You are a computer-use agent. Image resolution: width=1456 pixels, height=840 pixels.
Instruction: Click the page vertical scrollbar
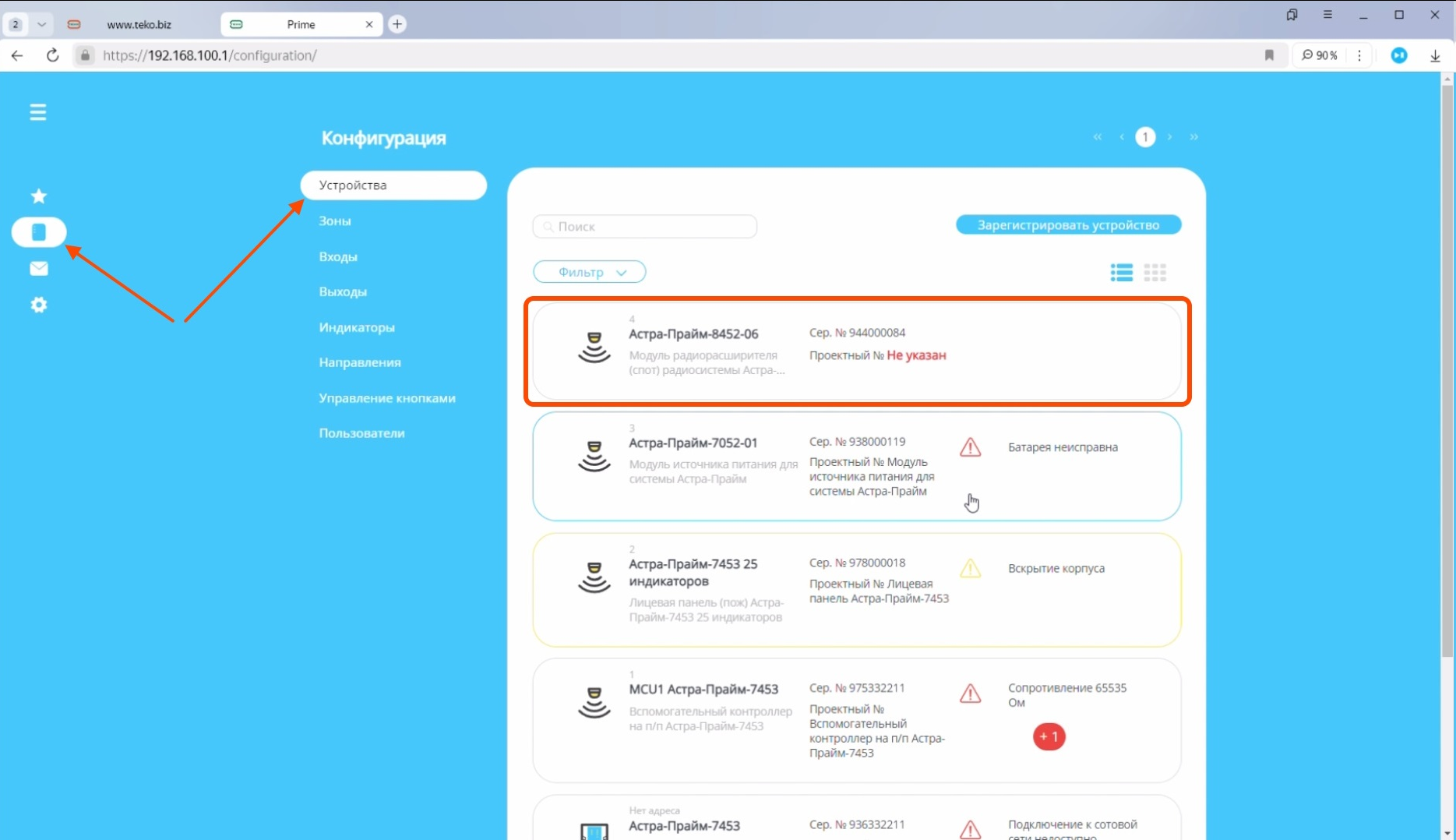pos(1448,370)
